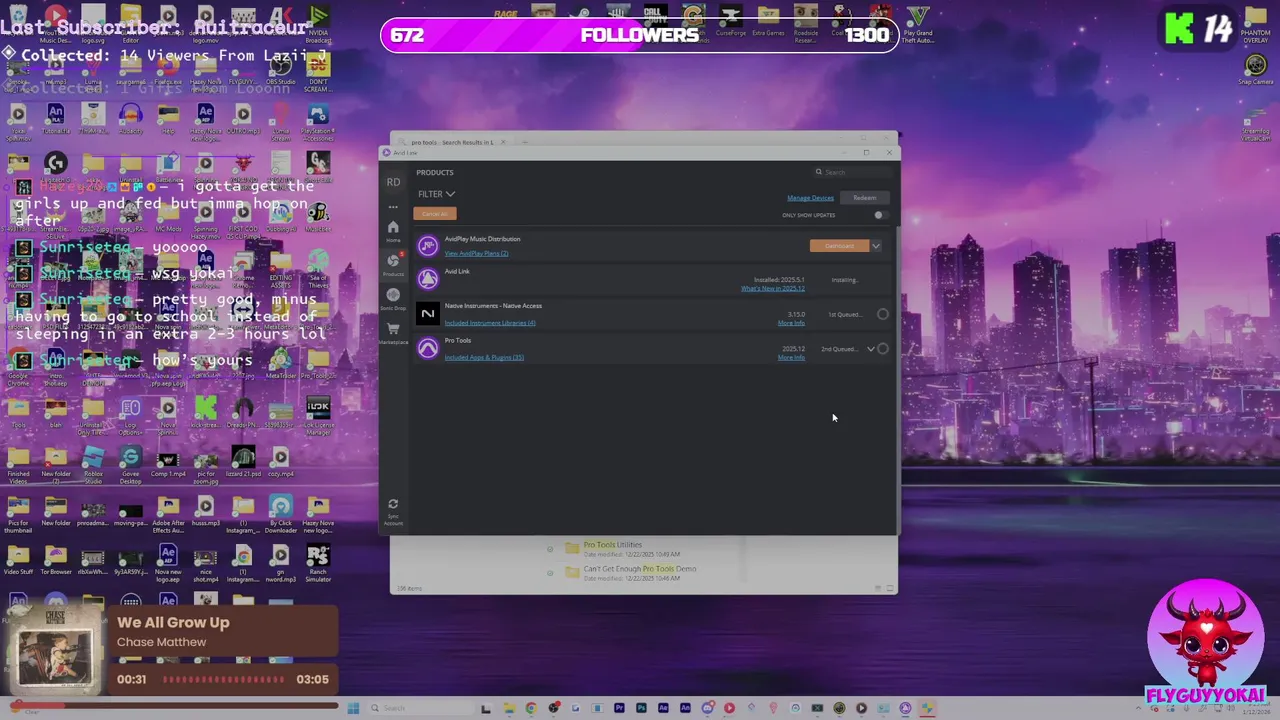Click the followers goal progress bar

click(x=639, y=35)
